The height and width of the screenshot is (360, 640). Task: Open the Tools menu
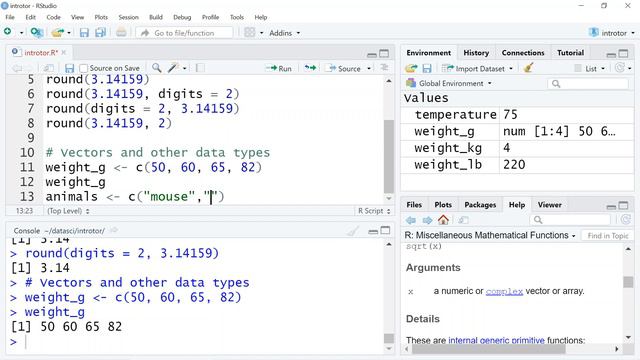point(237,17)
